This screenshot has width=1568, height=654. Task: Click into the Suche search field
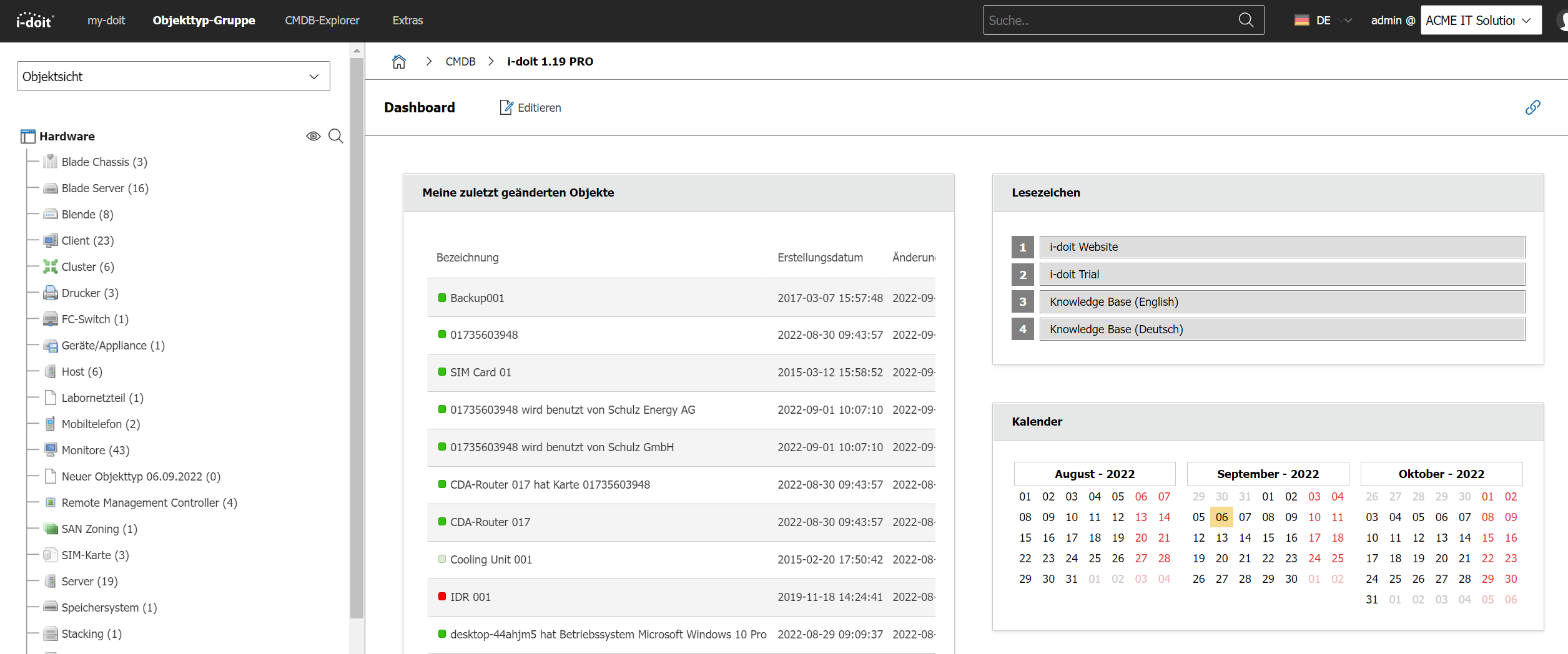[1109, 20]
